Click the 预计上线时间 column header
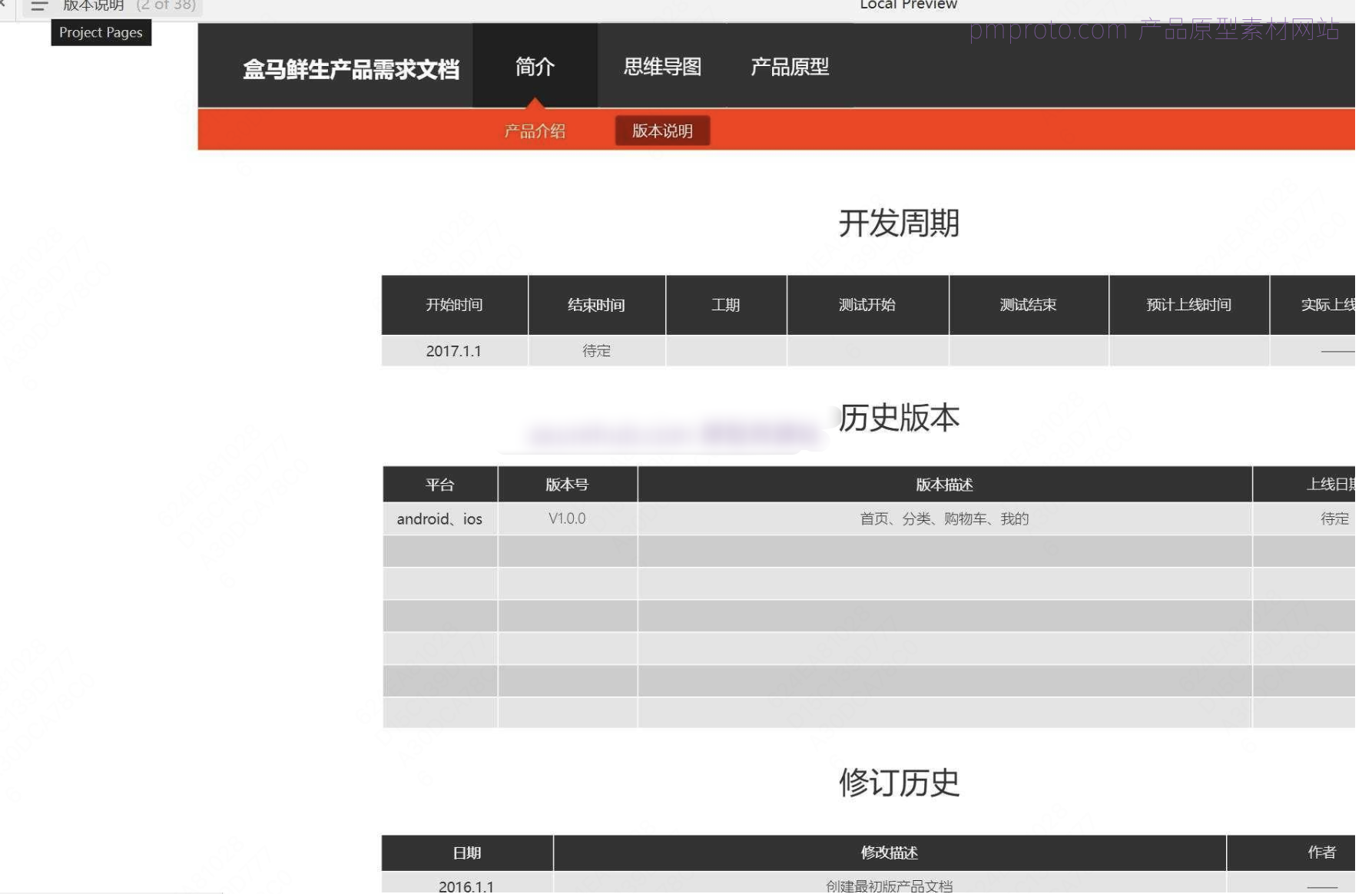The height and width of the screenshot is (894, 1372). [x=1188, y=305]
